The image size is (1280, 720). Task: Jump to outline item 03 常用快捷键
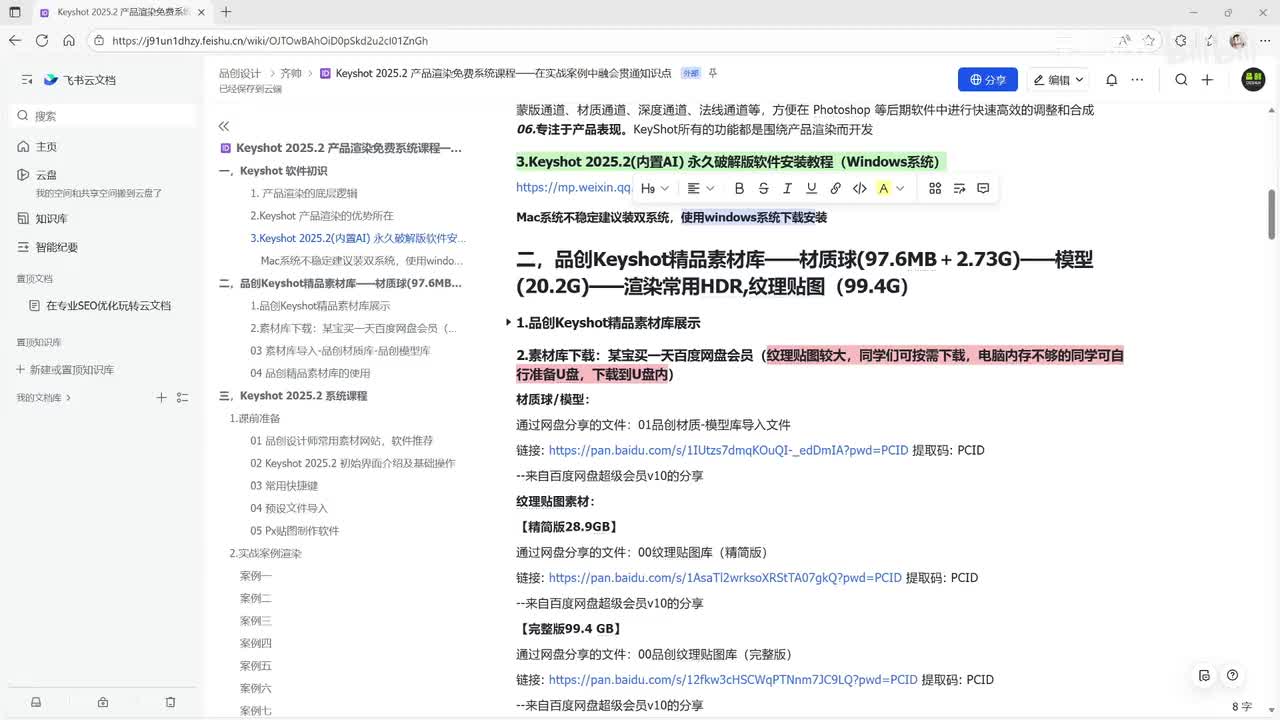[x=284, y=486]
